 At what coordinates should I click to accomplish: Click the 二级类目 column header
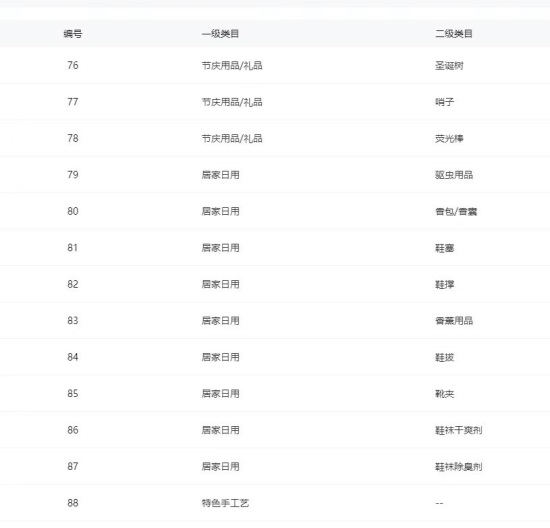tap(454, 34)
